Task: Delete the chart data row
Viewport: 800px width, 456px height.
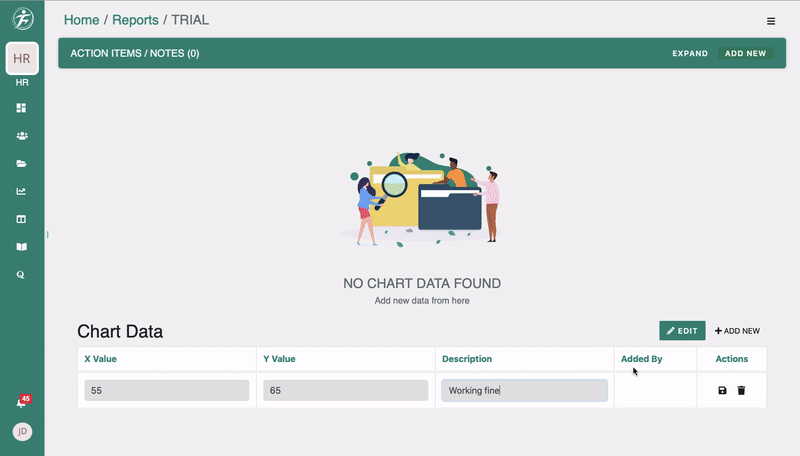Action: (741, 390)
